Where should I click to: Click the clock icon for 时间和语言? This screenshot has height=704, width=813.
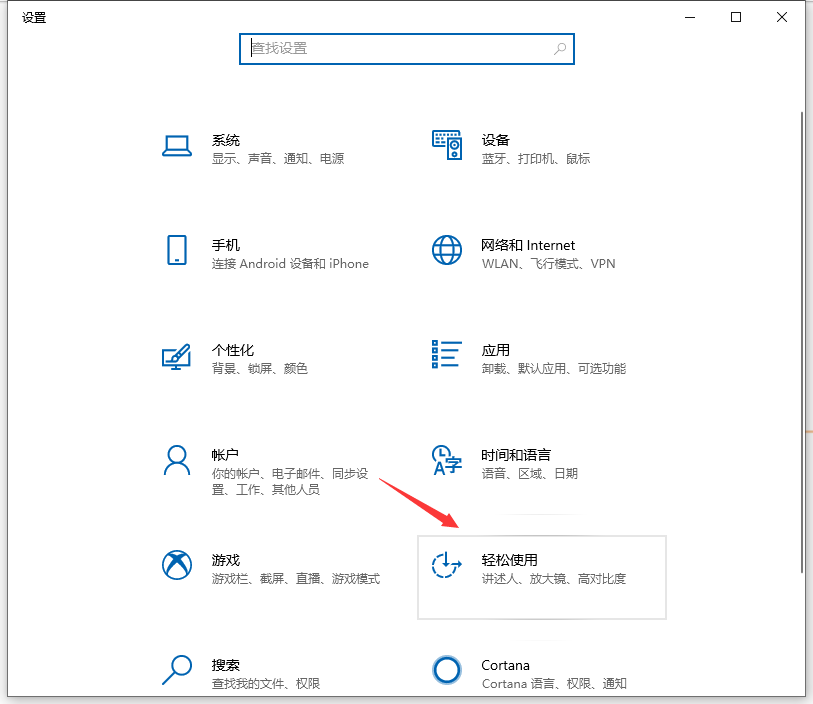[447, 461]
